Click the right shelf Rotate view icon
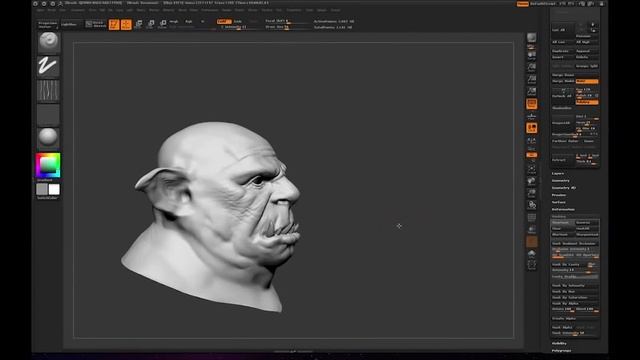The width and height of the screenshot is (640, 360). pyautogui.click(x=531, y=205)
